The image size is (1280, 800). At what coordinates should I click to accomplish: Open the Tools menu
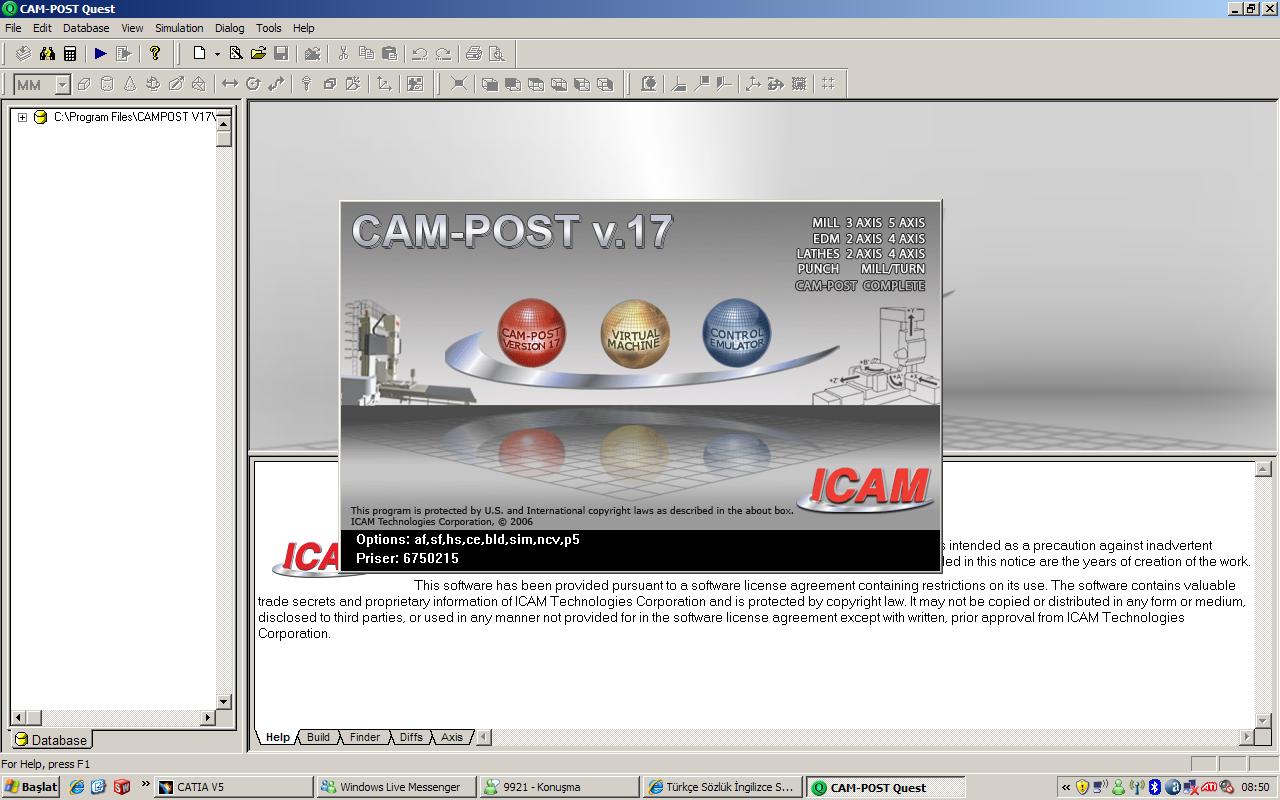pos(269,28)
